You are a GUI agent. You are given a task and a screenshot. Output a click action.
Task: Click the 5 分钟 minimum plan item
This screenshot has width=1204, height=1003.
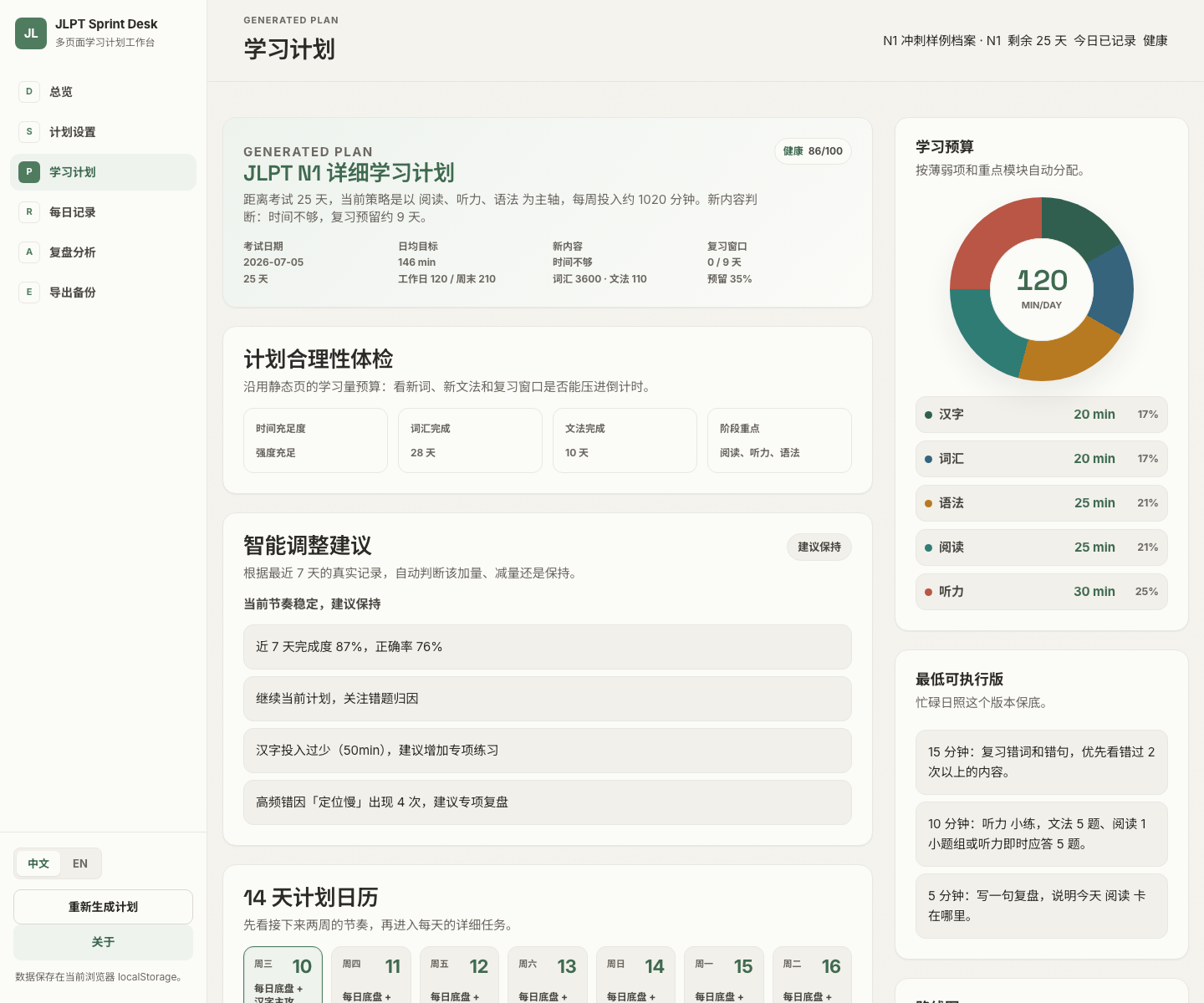point(1042,906)
